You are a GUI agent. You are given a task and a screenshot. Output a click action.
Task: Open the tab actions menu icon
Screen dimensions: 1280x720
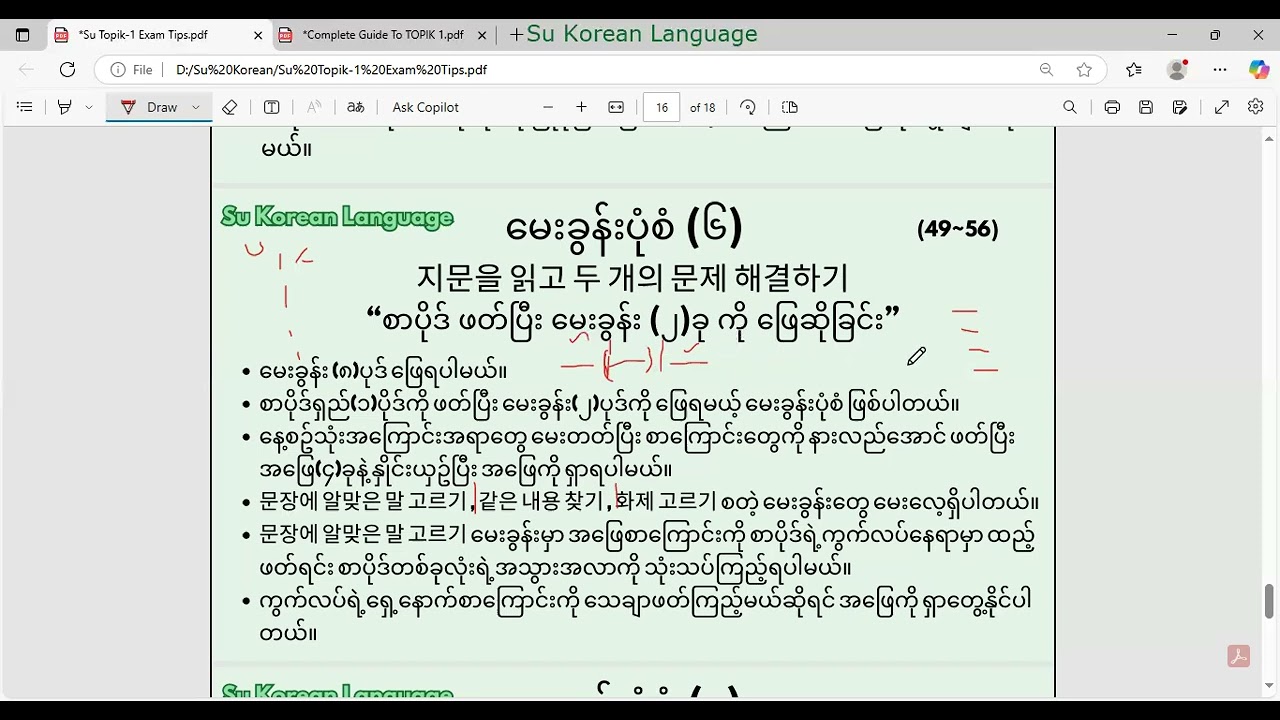coord(22,35)
